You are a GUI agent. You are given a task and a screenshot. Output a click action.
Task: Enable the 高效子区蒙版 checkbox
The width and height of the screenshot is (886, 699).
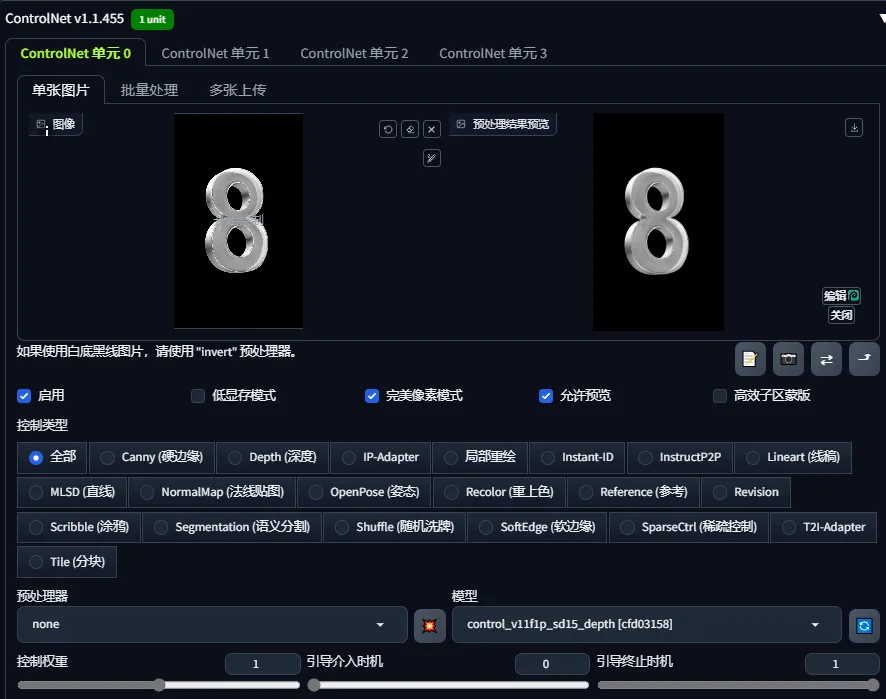720,396
